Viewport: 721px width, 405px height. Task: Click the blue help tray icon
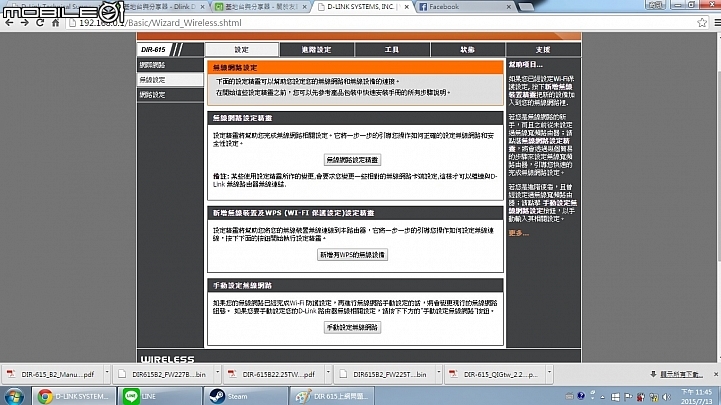(x=581, y=396)
